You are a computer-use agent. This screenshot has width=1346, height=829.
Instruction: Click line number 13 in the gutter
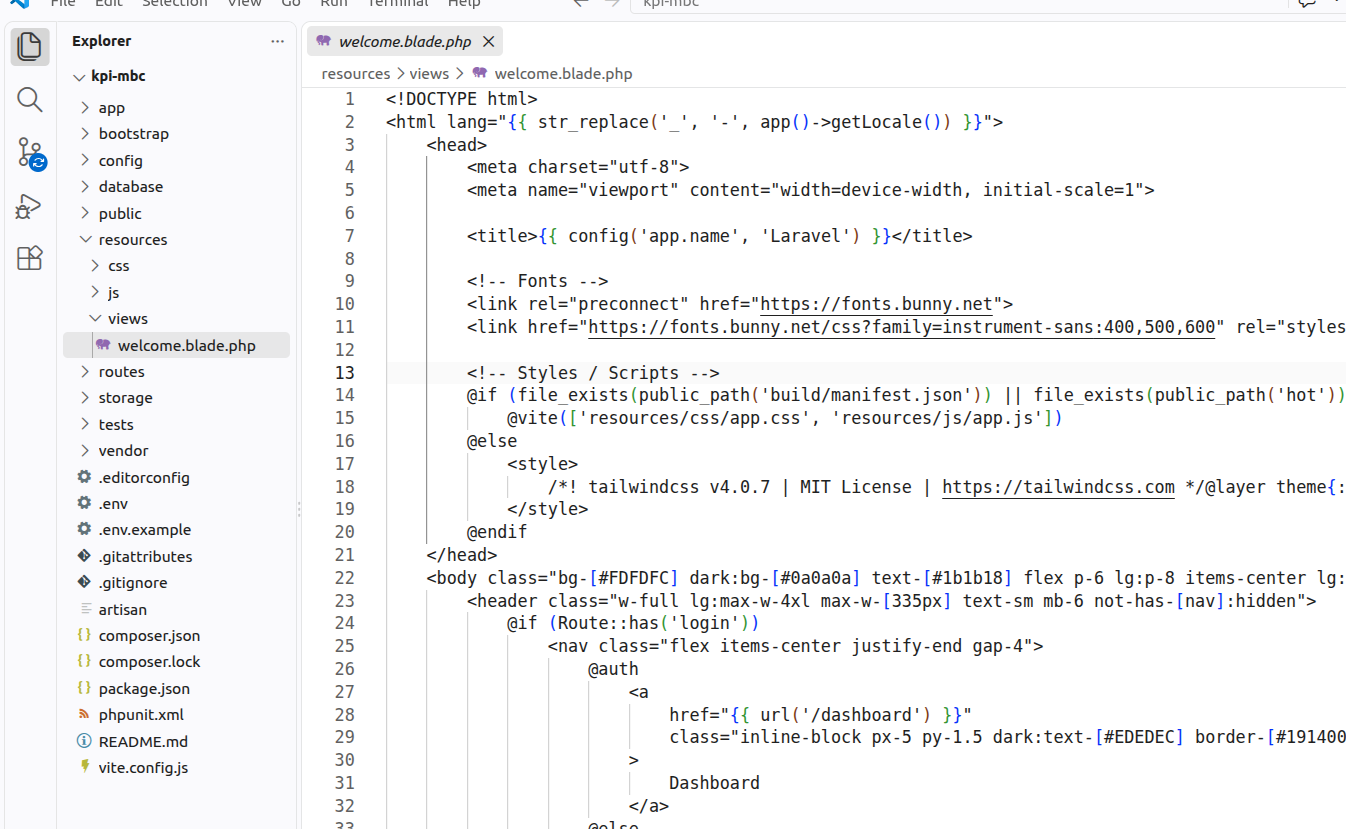tap(344, 373)
